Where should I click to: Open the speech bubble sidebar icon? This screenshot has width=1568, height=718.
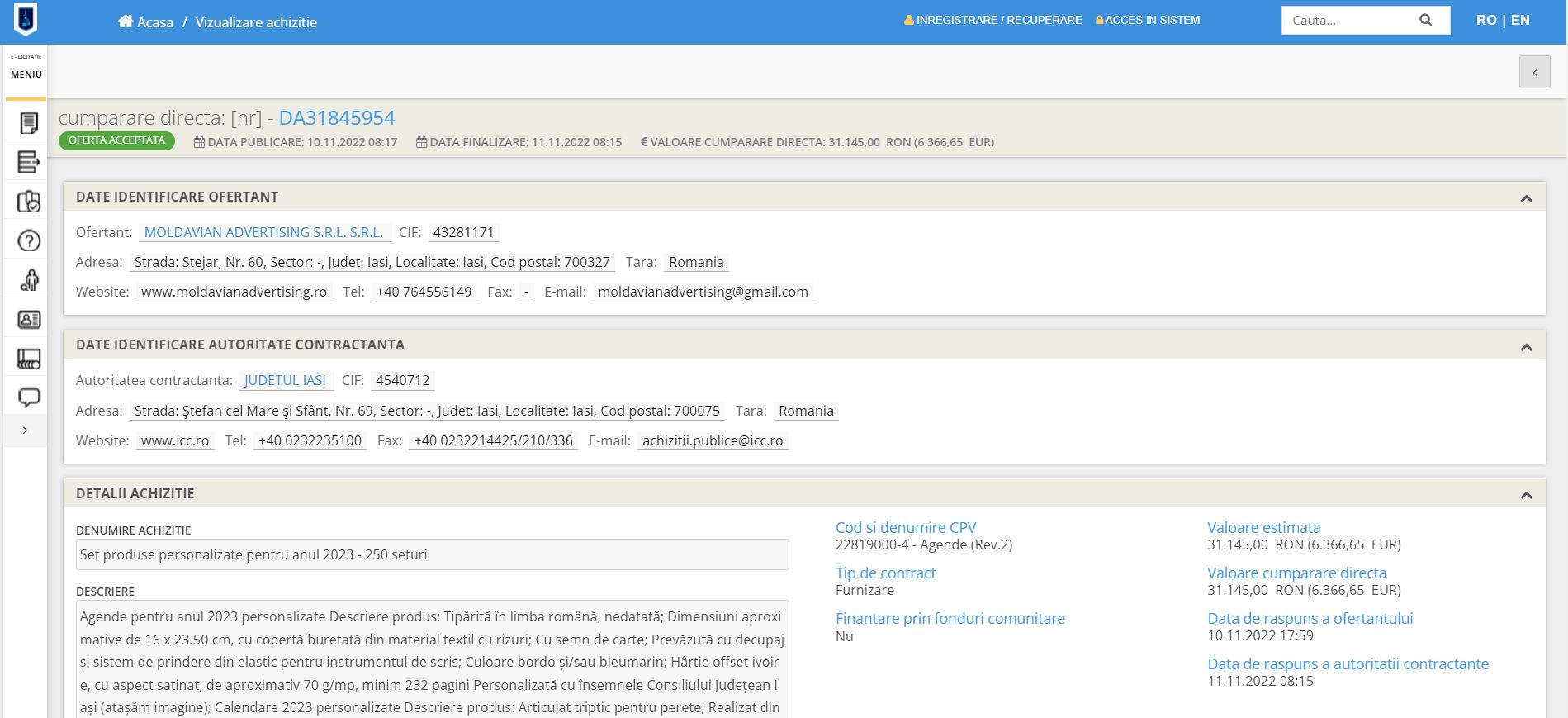tap(29, 397)
